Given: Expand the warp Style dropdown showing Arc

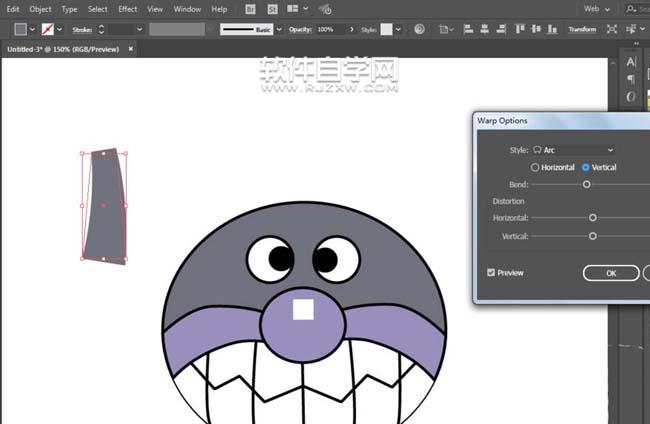Looking at the screenshot, I should point(574,150).
